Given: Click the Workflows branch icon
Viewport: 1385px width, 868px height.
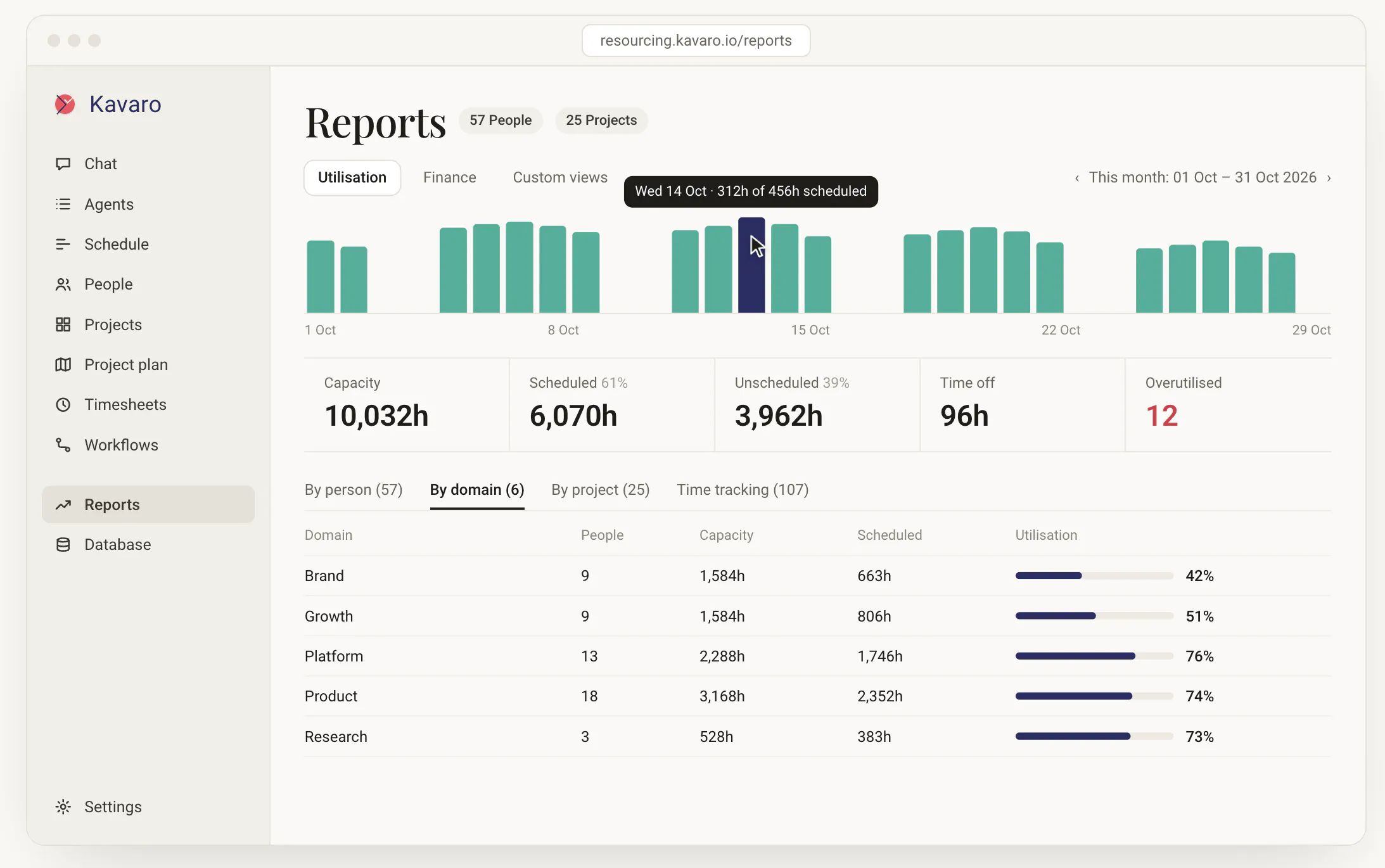Looking at the screenshot, I should [63, 445].
